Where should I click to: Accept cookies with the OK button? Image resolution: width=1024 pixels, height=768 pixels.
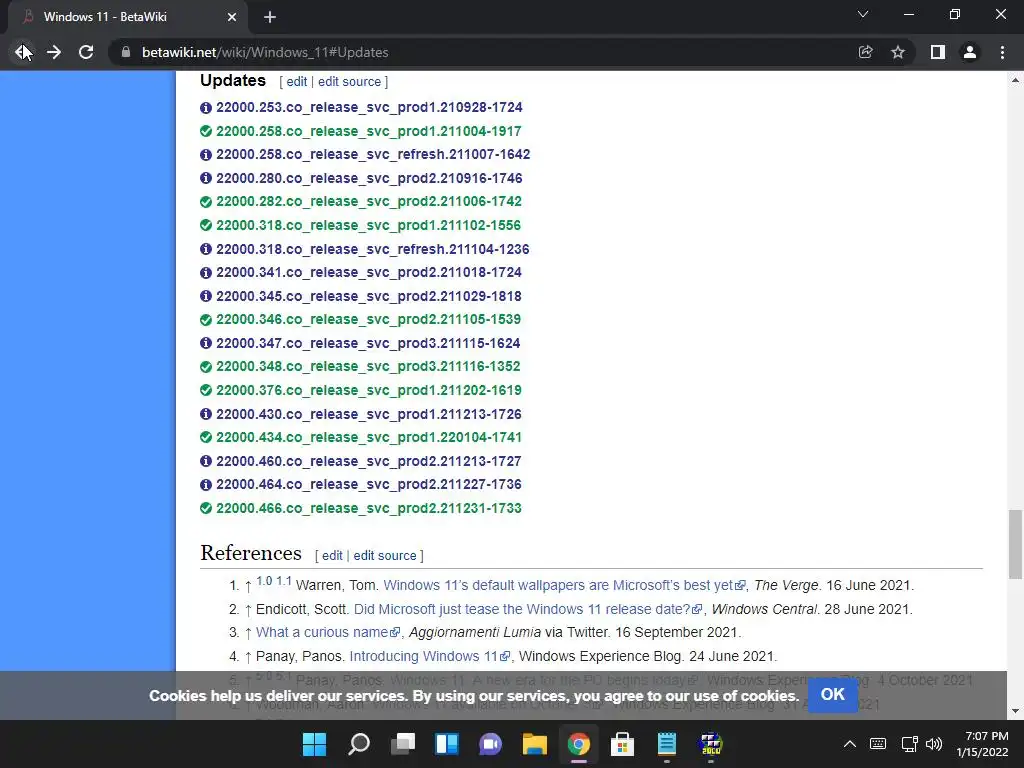coord(833,694)
